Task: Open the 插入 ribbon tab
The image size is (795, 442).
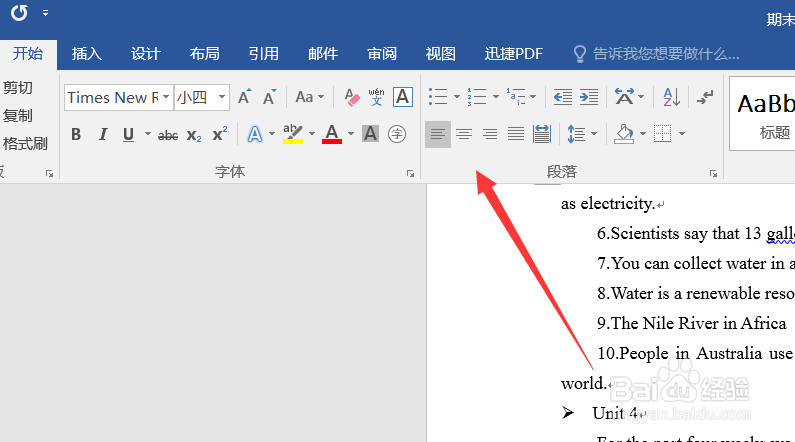Action: coord(87,54)
